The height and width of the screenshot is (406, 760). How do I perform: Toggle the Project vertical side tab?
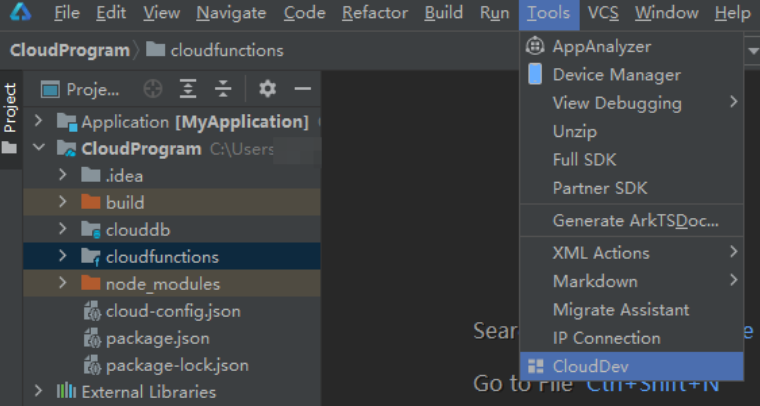(x=10, y=119)
